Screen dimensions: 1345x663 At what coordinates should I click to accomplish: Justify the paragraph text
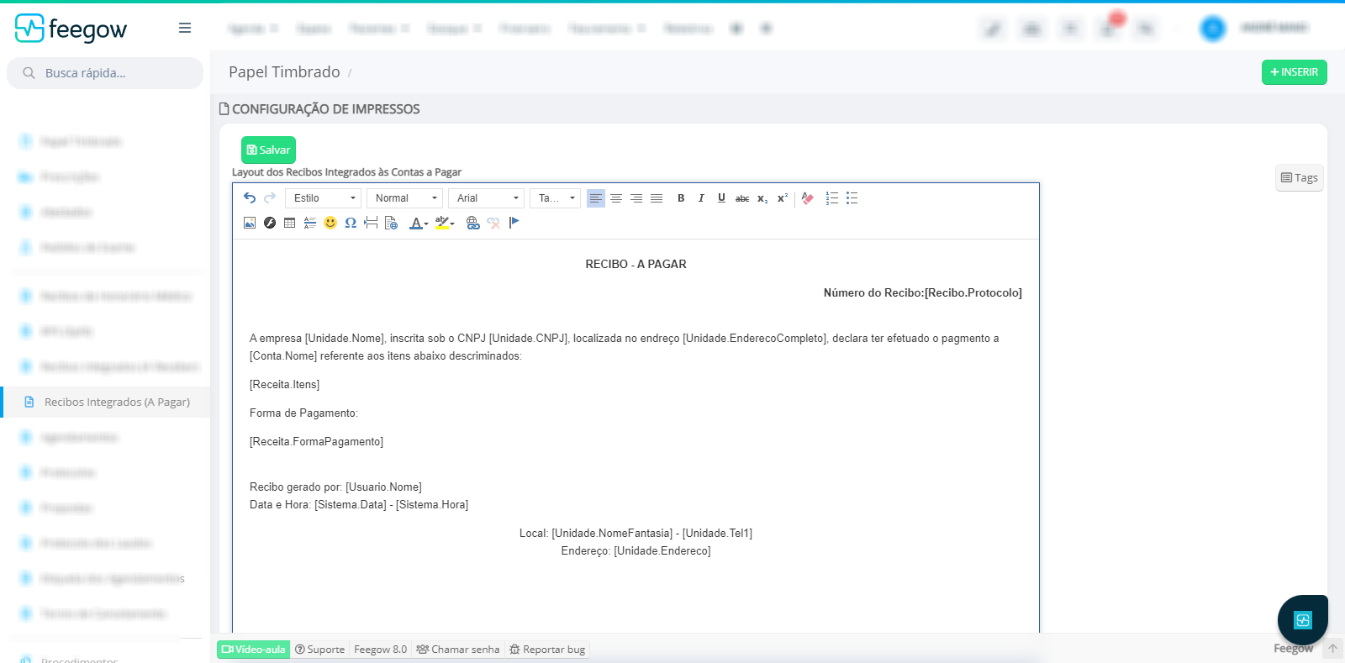tap(656, 198)
